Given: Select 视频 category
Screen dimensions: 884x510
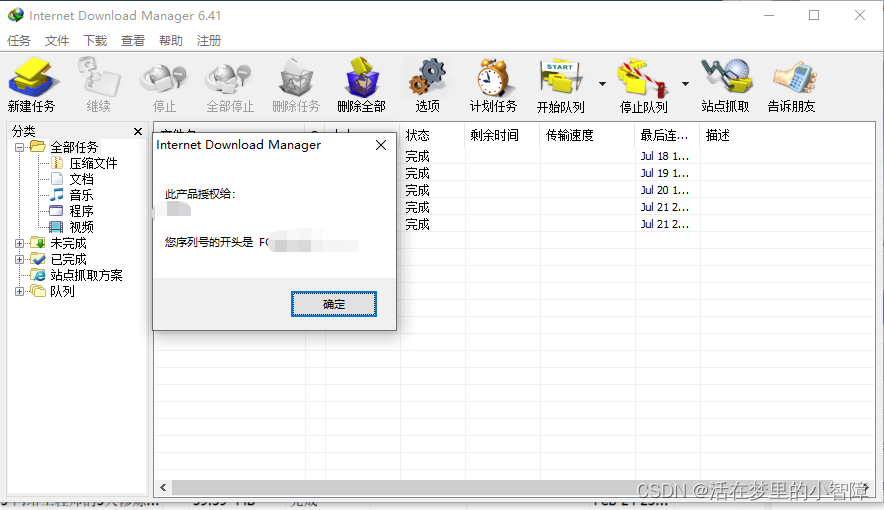Looking at the screenshot, I should coord(81,227).
